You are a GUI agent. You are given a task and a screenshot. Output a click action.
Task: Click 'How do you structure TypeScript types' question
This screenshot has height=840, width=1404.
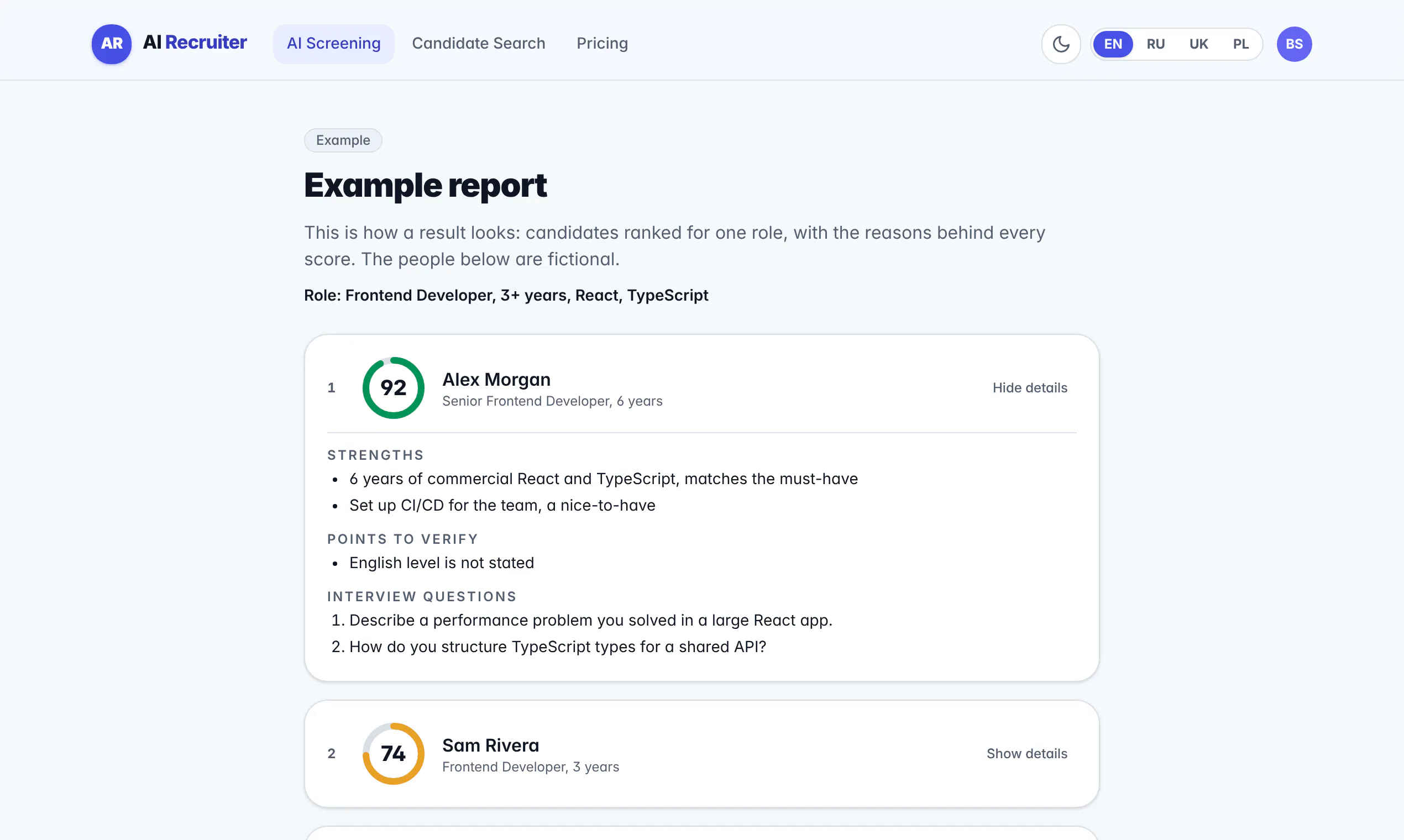coord(558,647)
